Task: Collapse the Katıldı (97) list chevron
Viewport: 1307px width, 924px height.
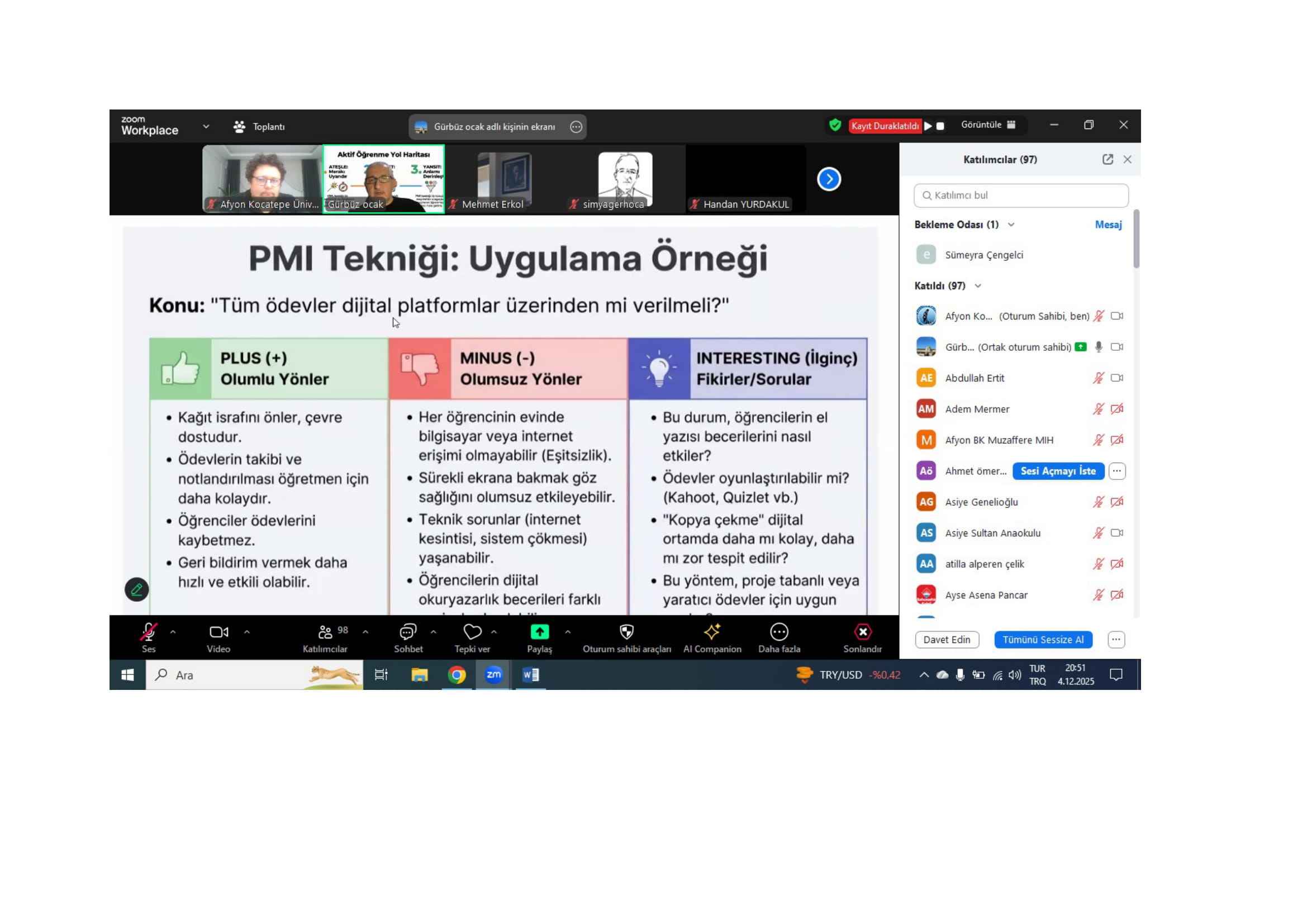Action: (x=978, y=285)
